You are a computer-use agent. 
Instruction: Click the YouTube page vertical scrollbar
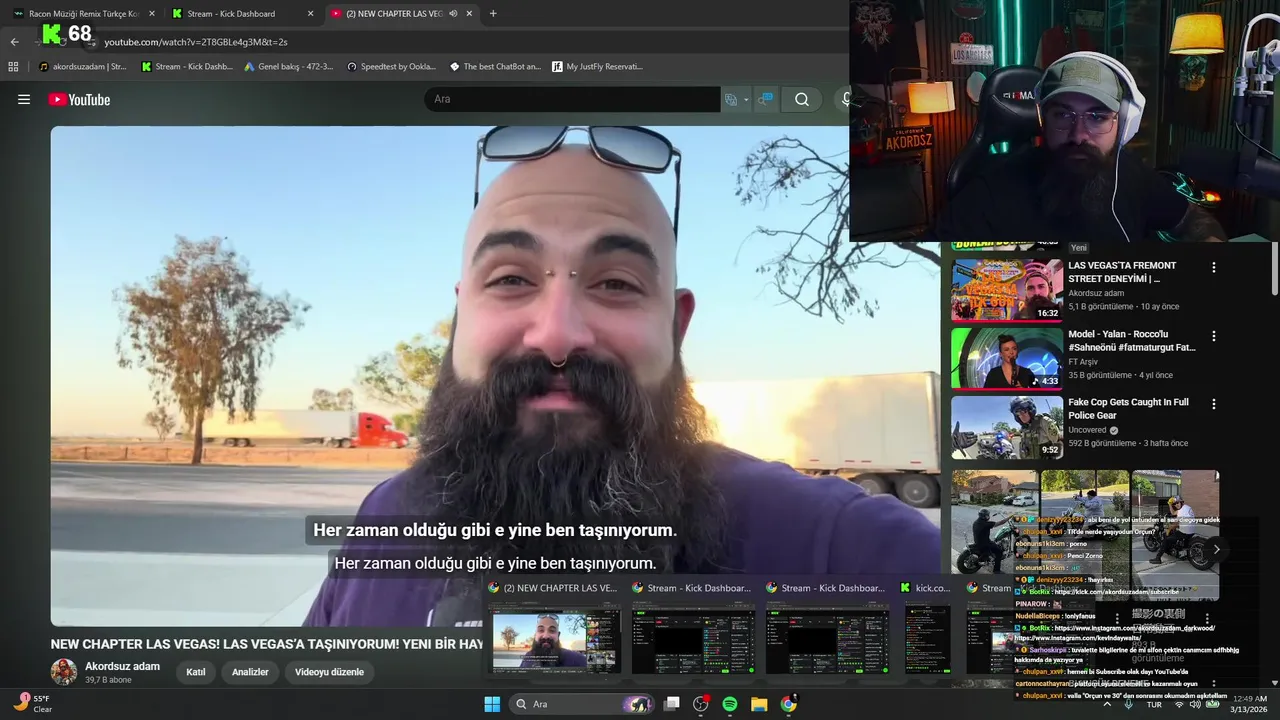(x=1274, y=268)
